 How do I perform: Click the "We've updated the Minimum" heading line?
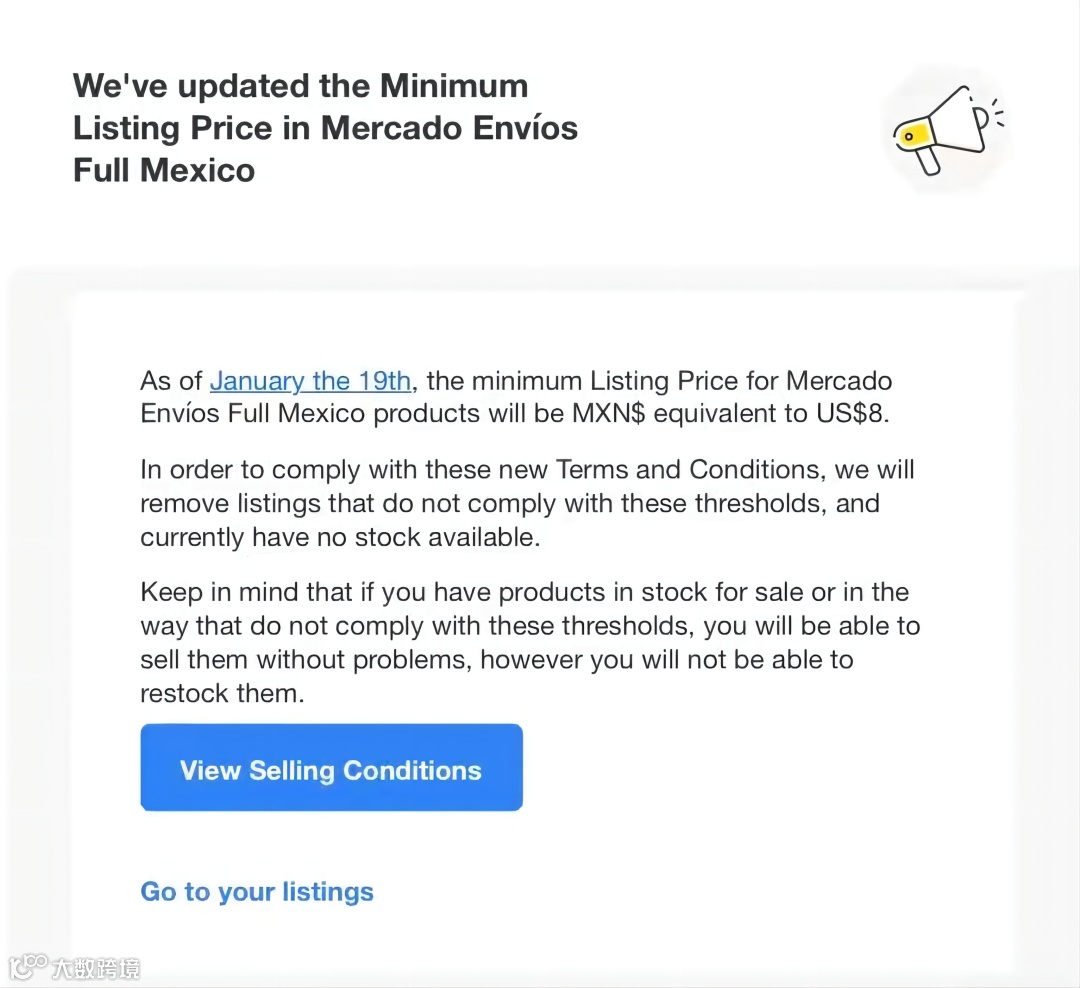(x=300, y=86)
